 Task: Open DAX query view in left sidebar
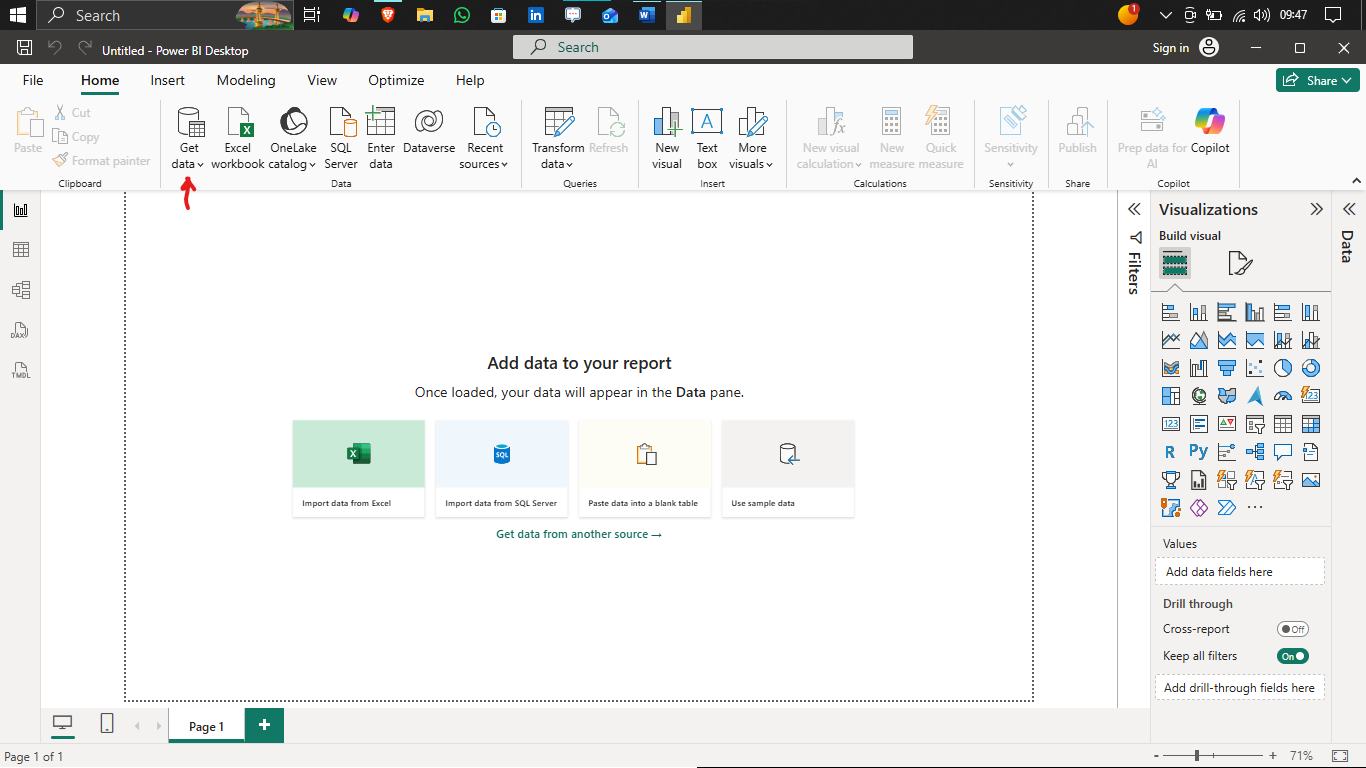click(20, 330)
